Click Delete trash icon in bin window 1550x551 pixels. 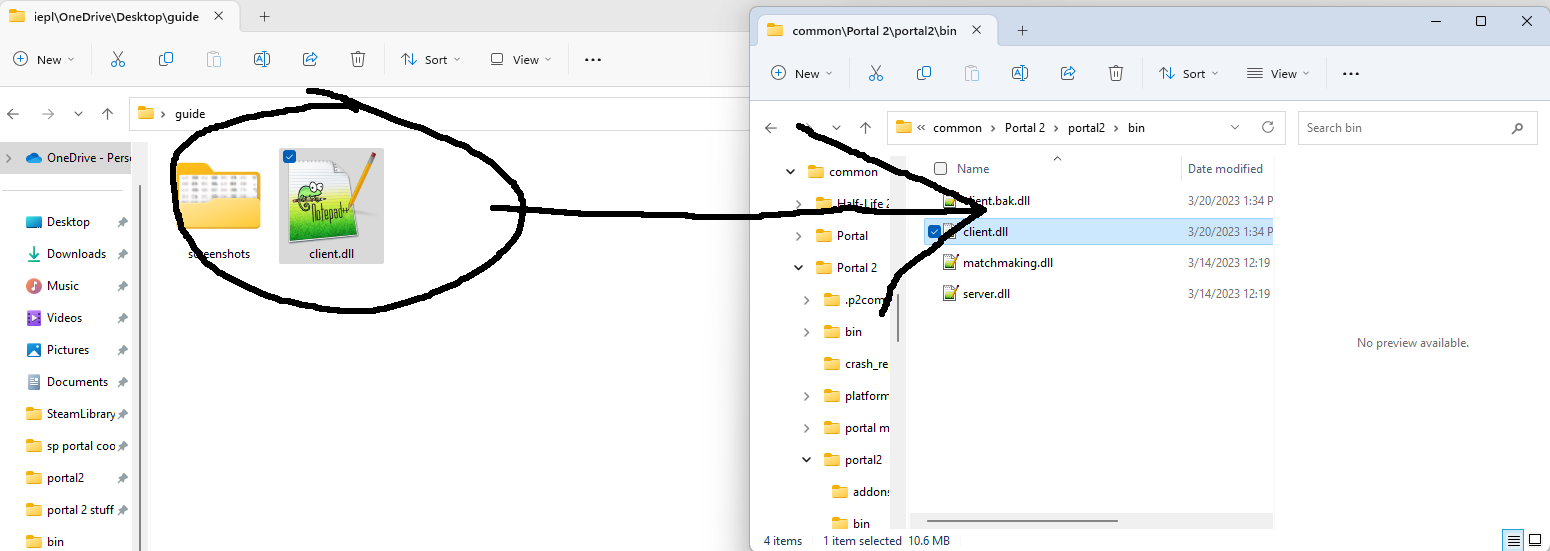click(1116, 74)
